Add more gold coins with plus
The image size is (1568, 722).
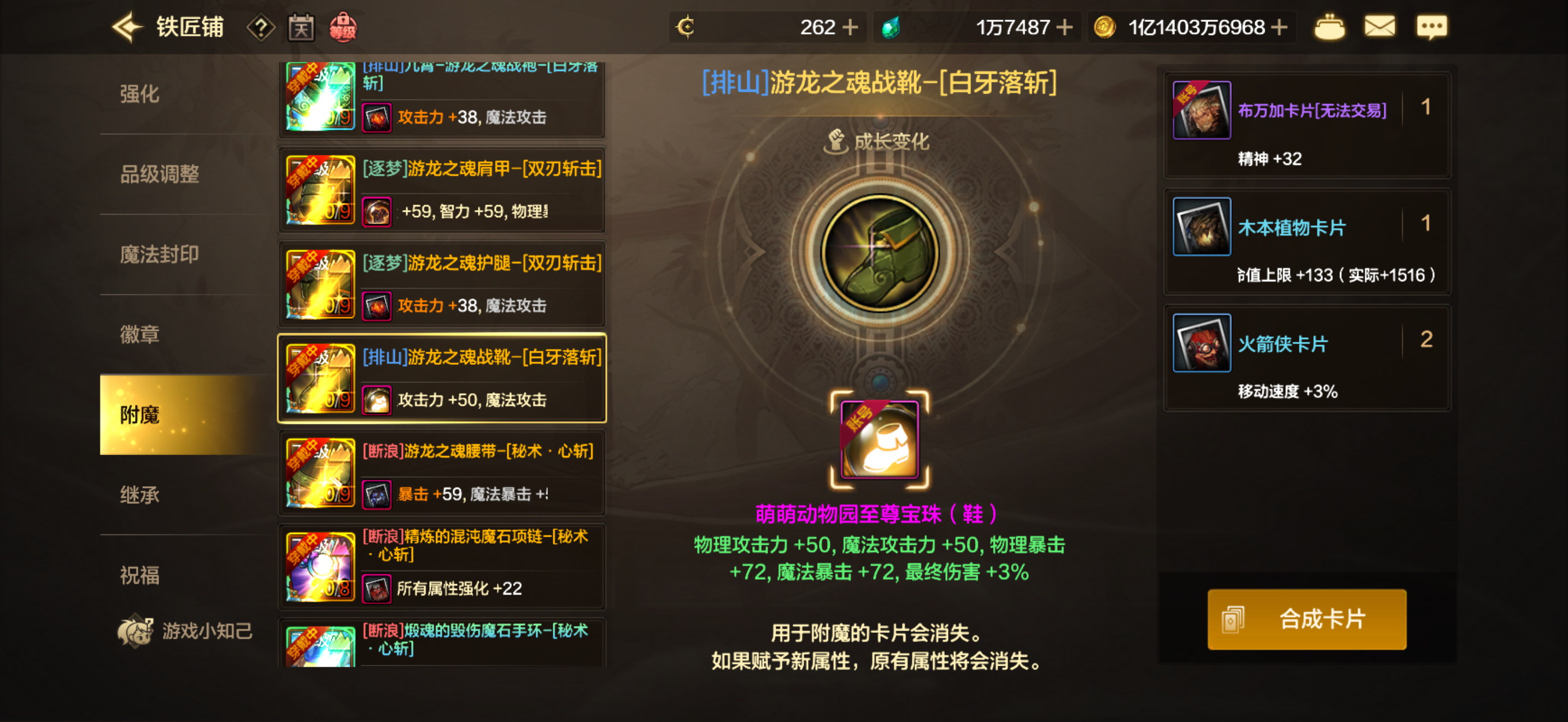[x=1280, y=27]
